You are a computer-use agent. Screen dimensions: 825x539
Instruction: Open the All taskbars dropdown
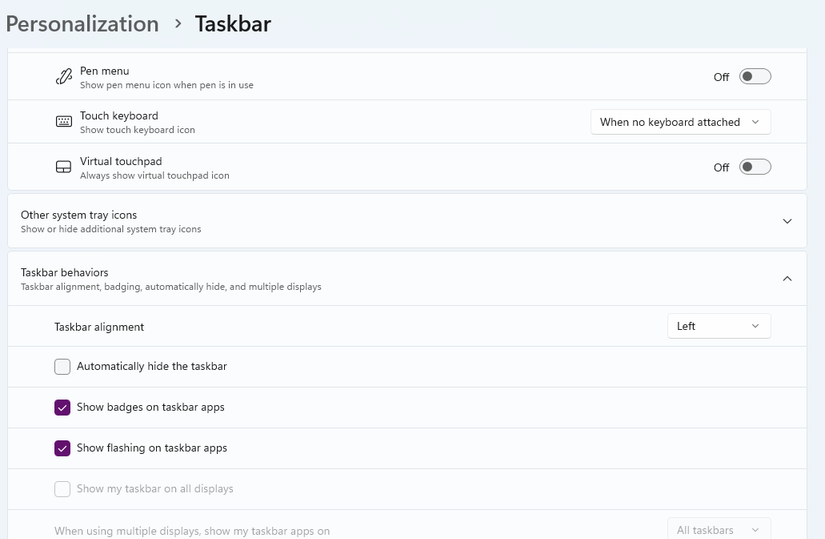[718, 530]
